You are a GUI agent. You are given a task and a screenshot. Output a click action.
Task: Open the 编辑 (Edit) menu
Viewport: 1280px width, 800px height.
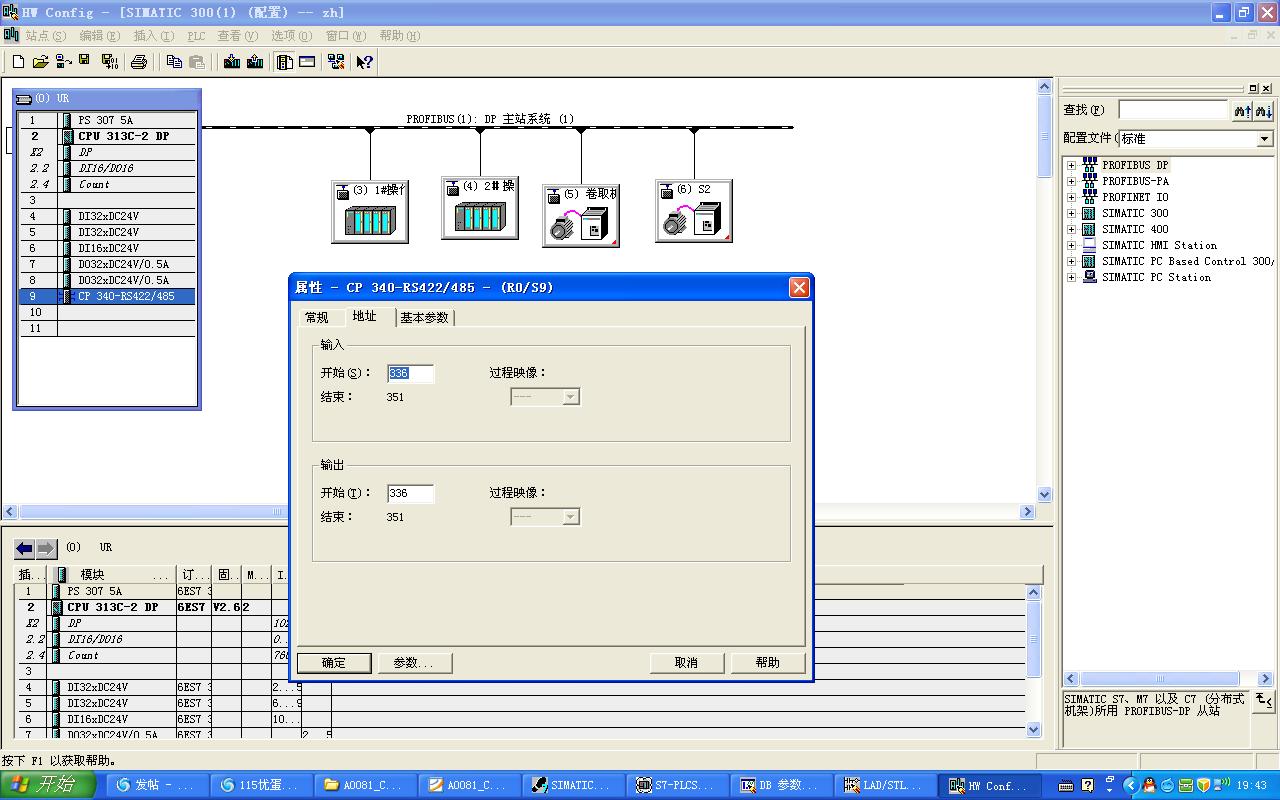point(99,35)
